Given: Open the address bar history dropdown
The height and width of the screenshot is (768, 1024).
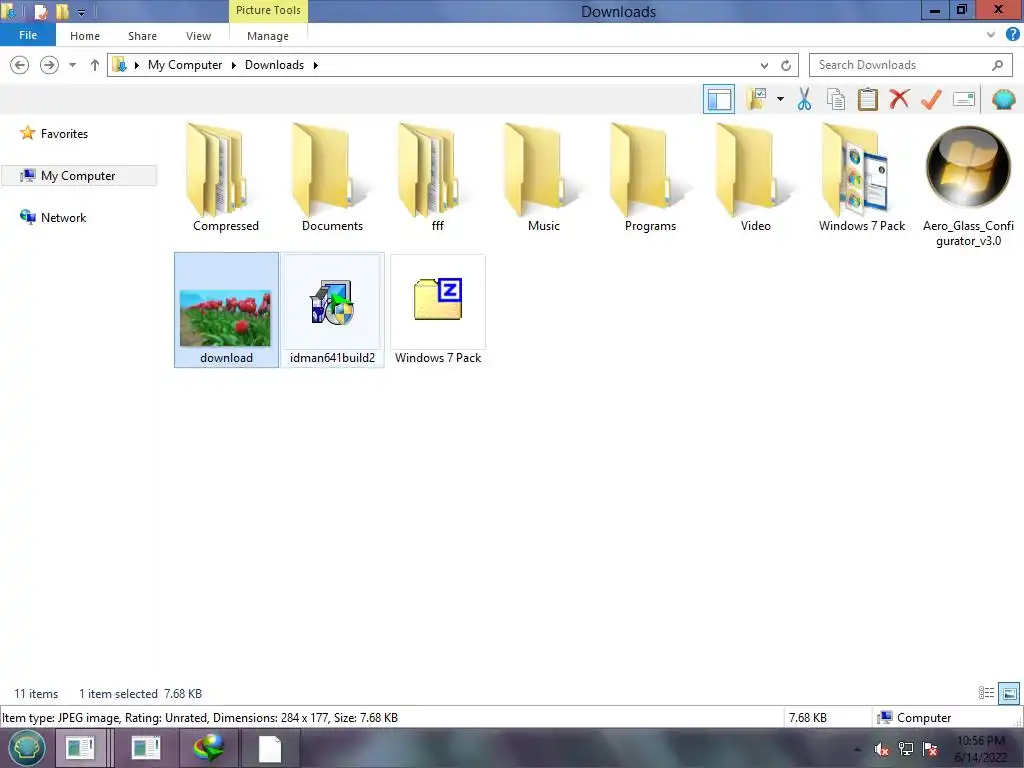Looking at the screenshot, I should [764, 65].
